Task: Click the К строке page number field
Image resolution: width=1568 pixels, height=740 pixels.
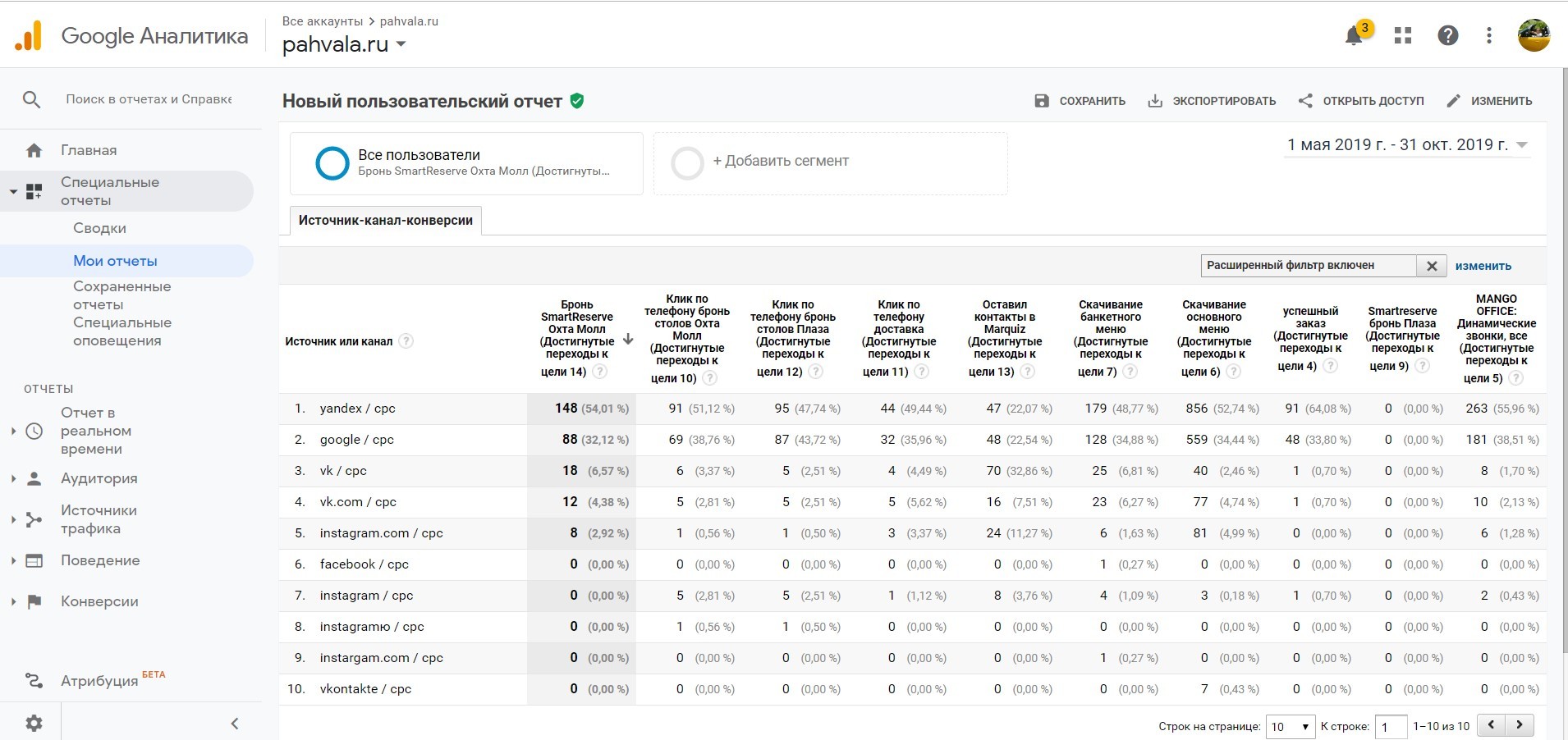Action: pos(1391,726)
